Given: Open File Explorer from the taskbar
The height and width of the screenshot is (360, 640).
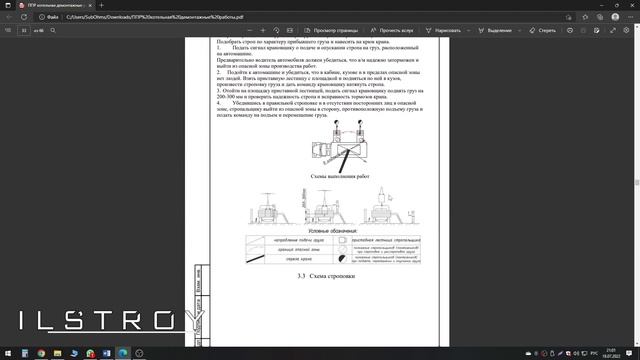Looking at the screenshot, I should pyautogui.click(x=58, y=353).
